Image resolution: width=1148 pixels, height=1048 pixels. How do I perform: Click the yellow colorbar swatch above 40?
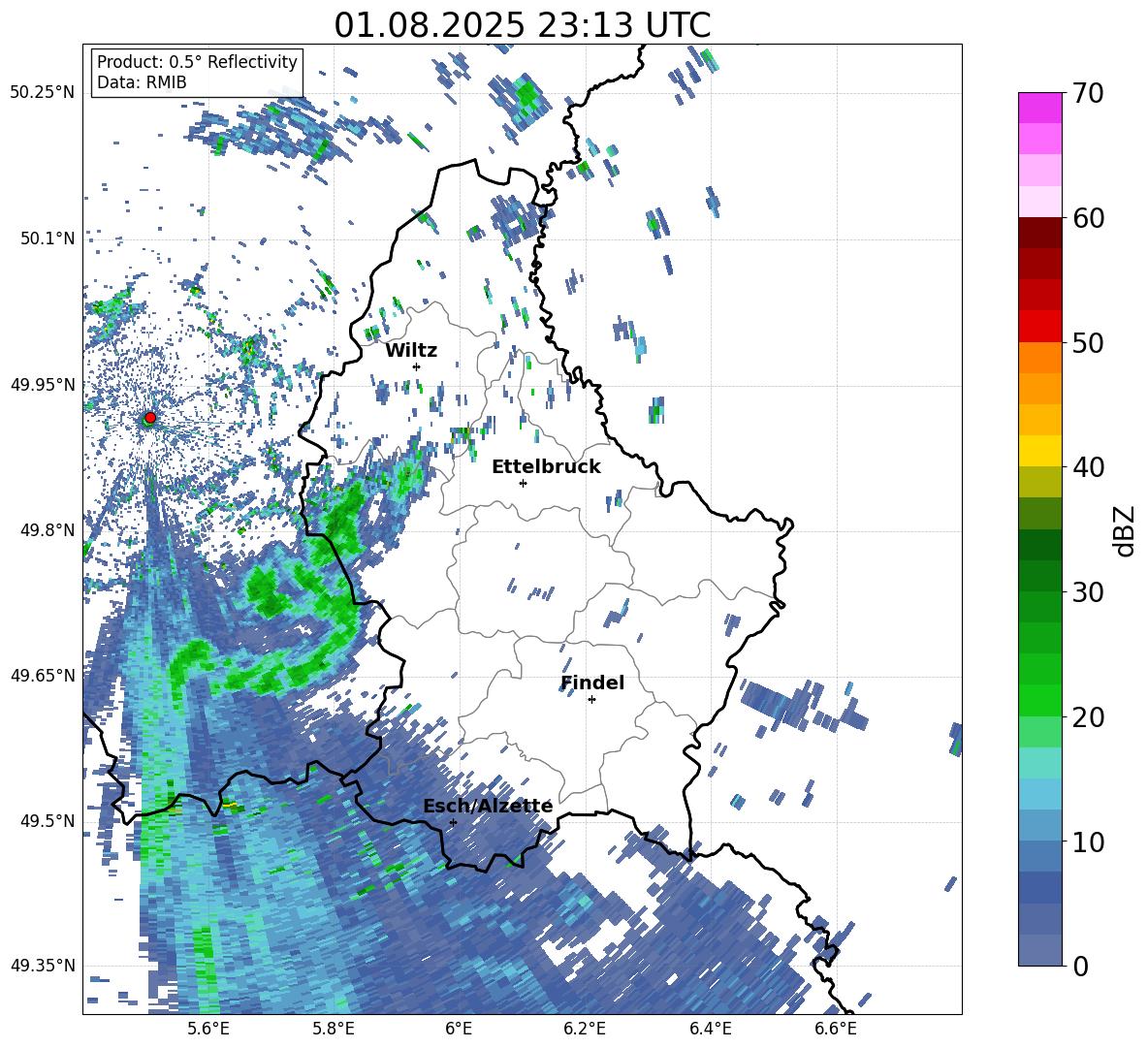[x=1039, y=451]
